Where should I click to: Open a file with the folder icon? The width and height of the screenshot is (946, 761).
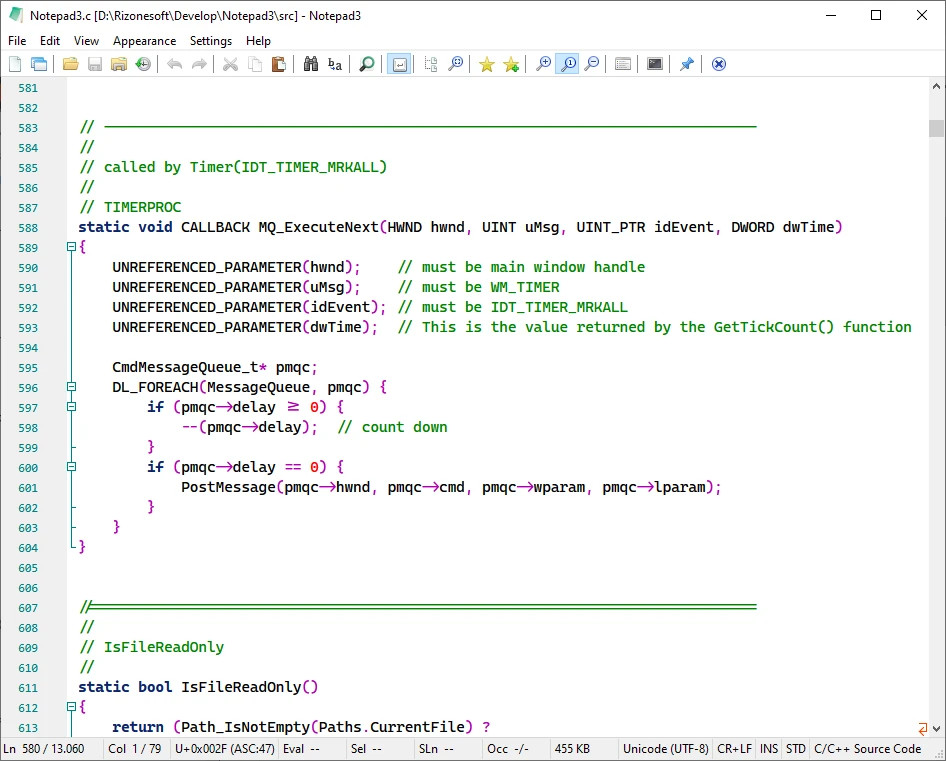point(70,64)
